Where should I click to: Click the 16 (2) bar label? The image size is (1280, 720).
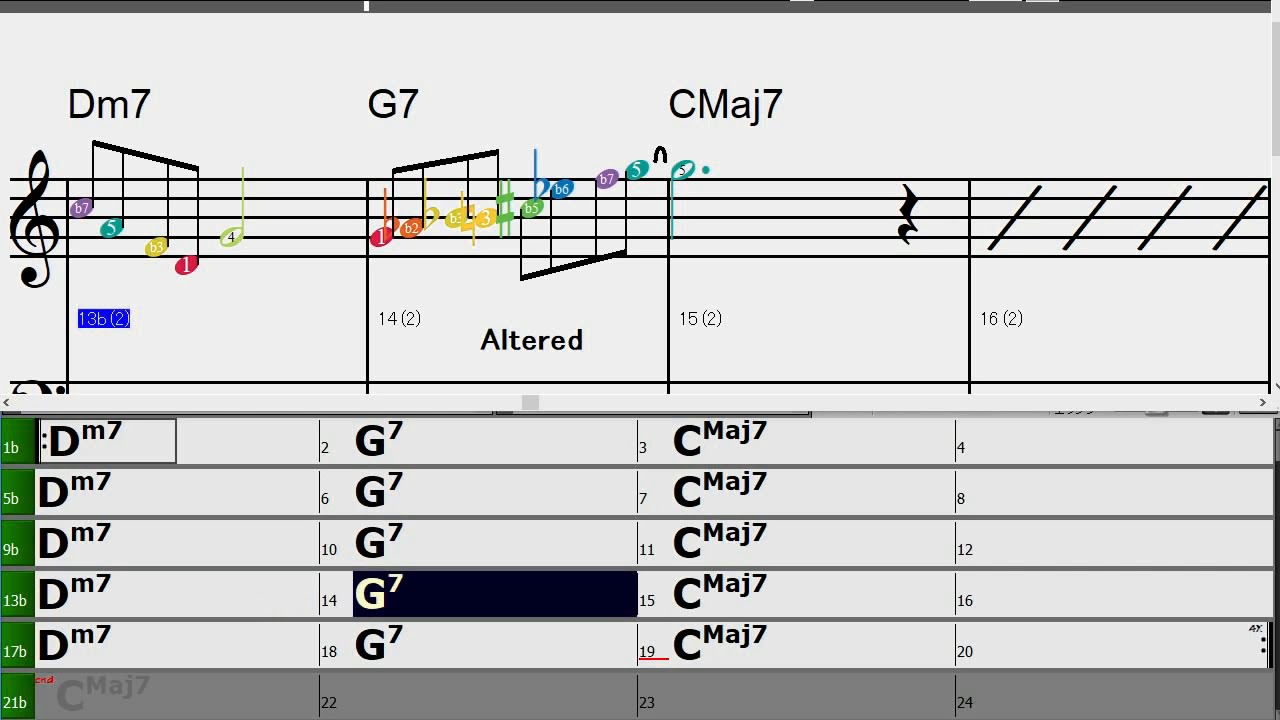(x=1001, y=318)
